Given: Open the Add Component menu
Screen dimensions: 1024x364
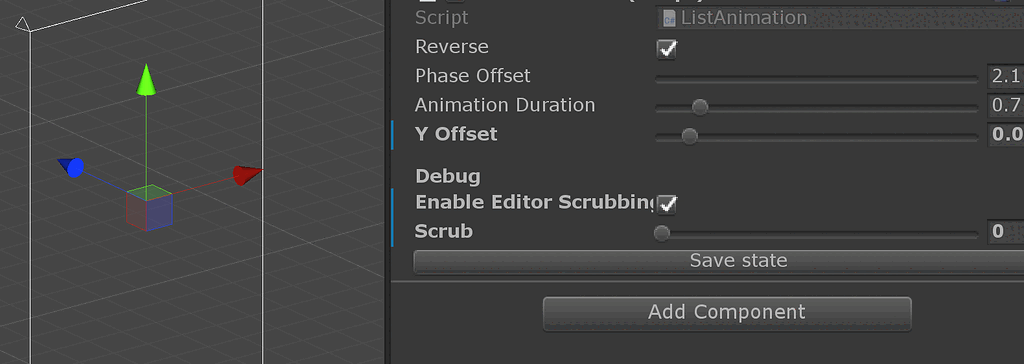Looking at the screenshot, I should (727, 313).
